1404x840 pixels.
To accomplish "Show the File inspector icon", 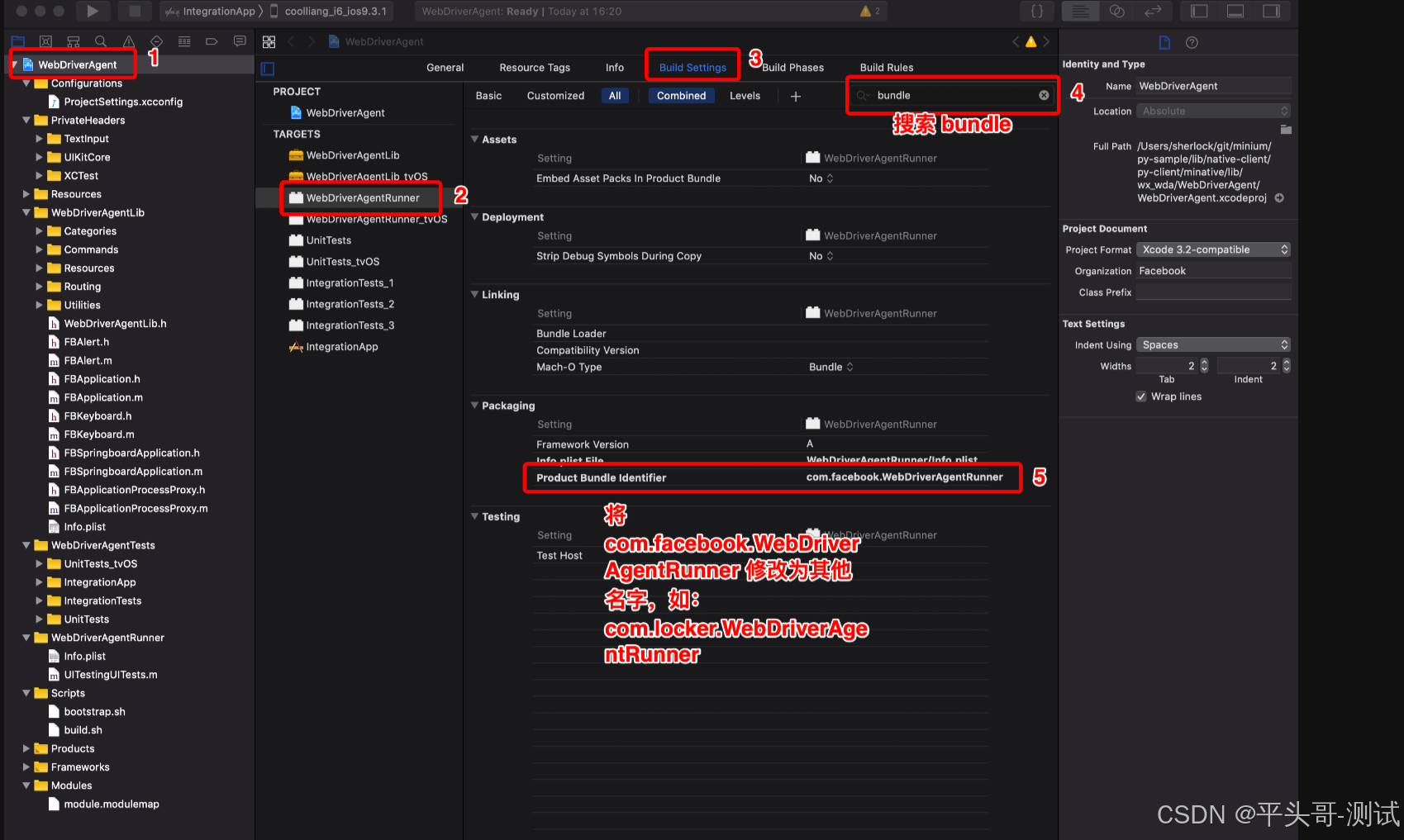I will (1164, 42).
